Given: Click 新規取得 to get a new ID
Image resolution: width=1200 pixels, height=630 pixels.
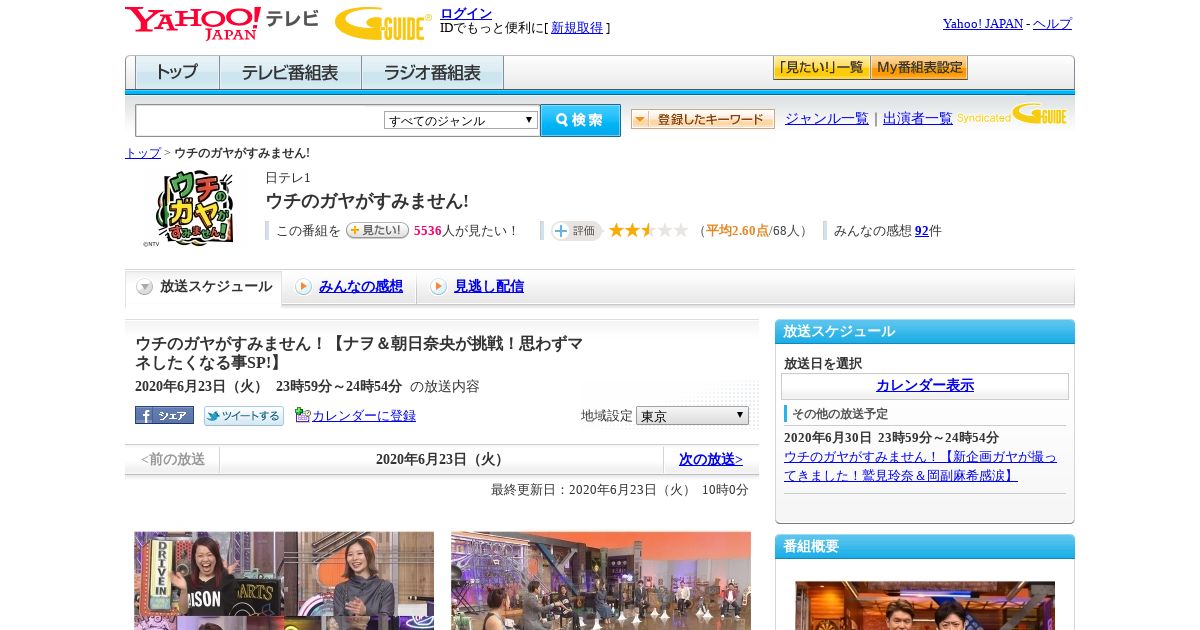Looking at the screenshot, I should (x=577, y=28).
